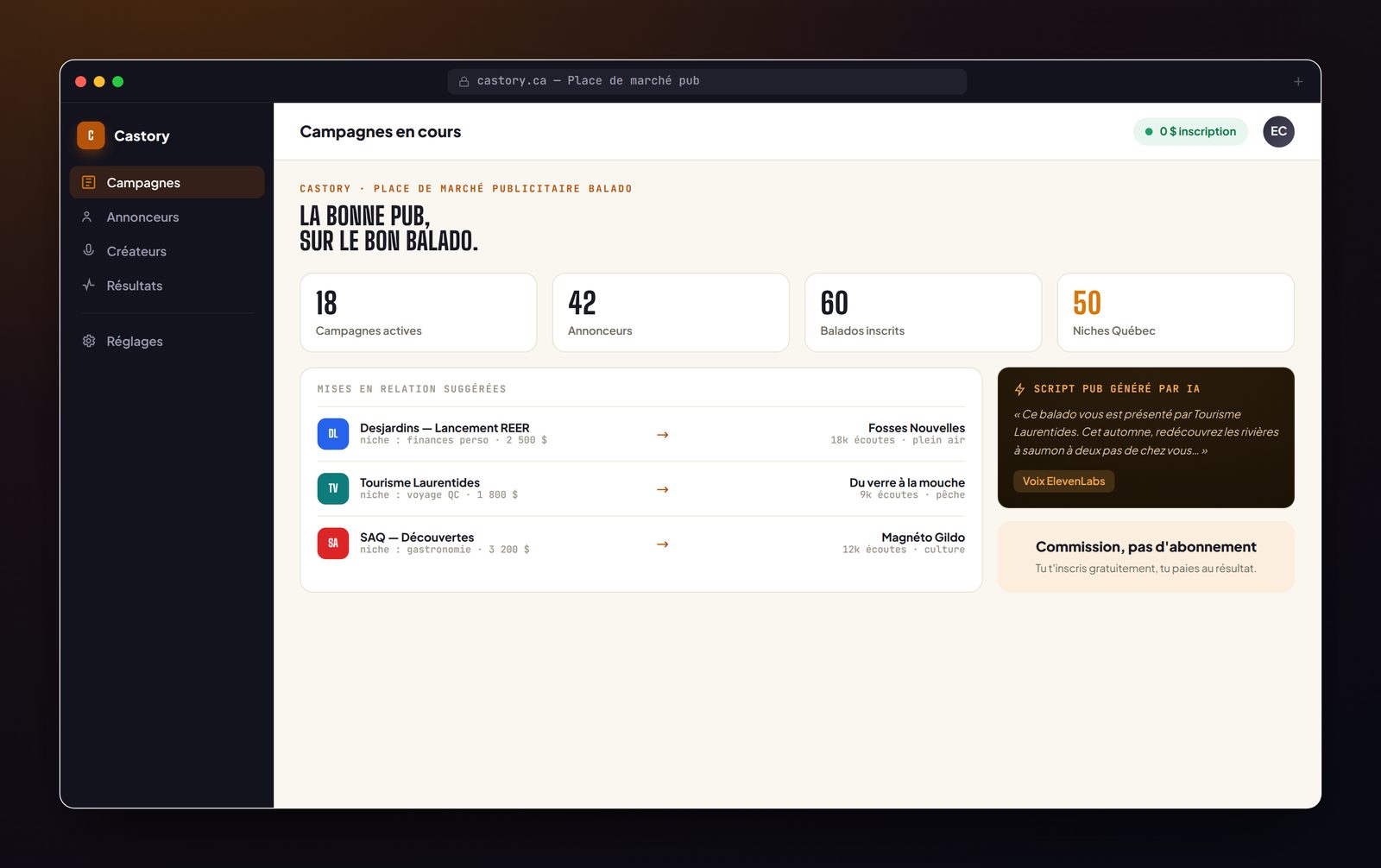Click the lightning bolt icon on script card
Viewport: 1381px width, 868px height.
1020,389
